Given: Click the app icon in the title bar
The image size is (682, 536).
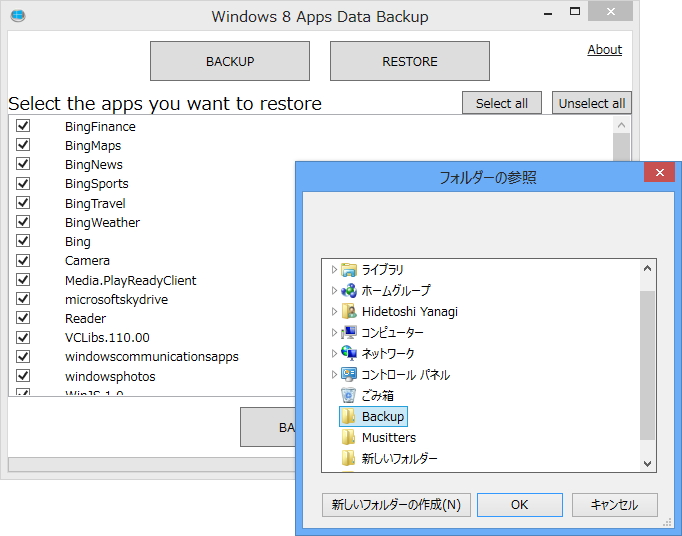Looking at the screenshot, I should 18,16.
